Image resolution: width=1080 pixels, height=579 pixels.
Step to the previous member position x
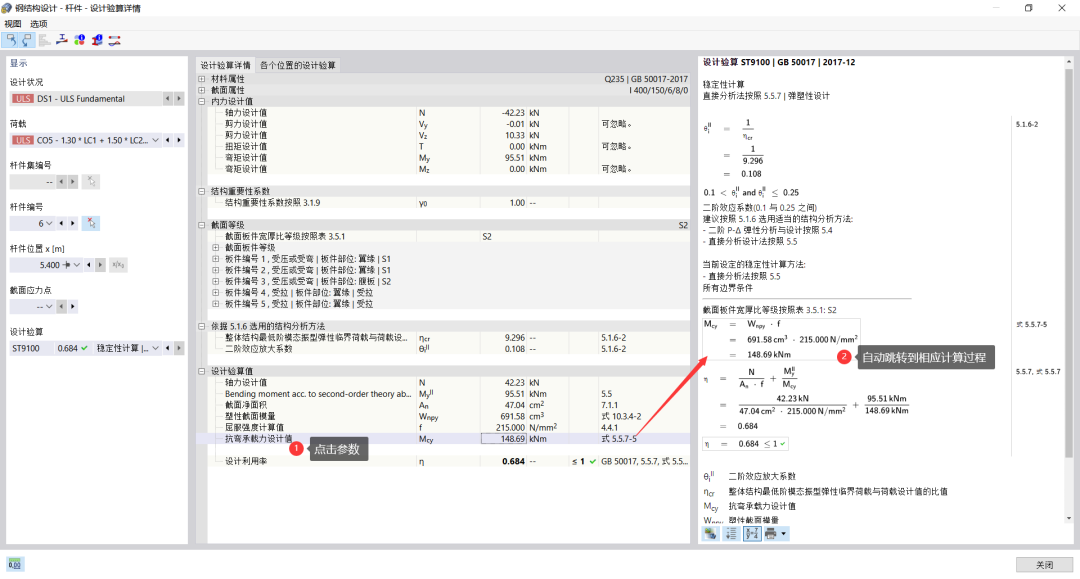(89, 265)
